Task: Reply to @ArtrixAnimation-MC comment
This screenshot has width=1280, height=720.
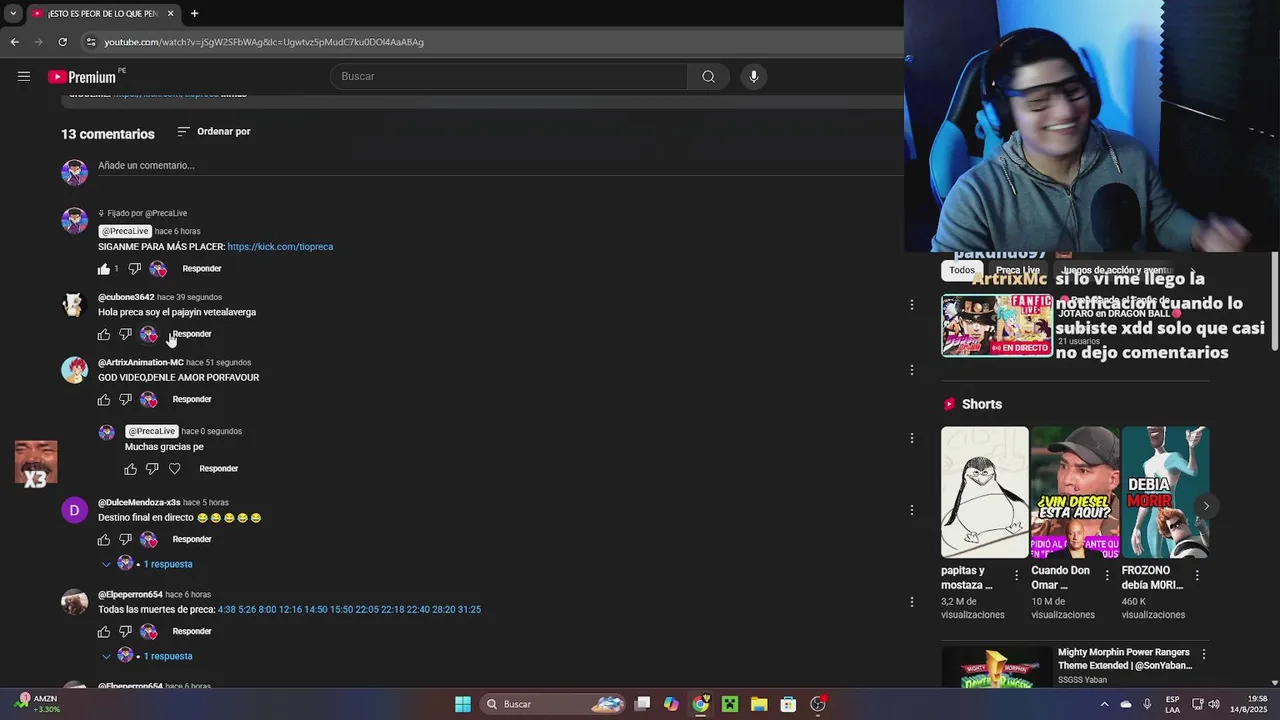Action: click(192, 400)
